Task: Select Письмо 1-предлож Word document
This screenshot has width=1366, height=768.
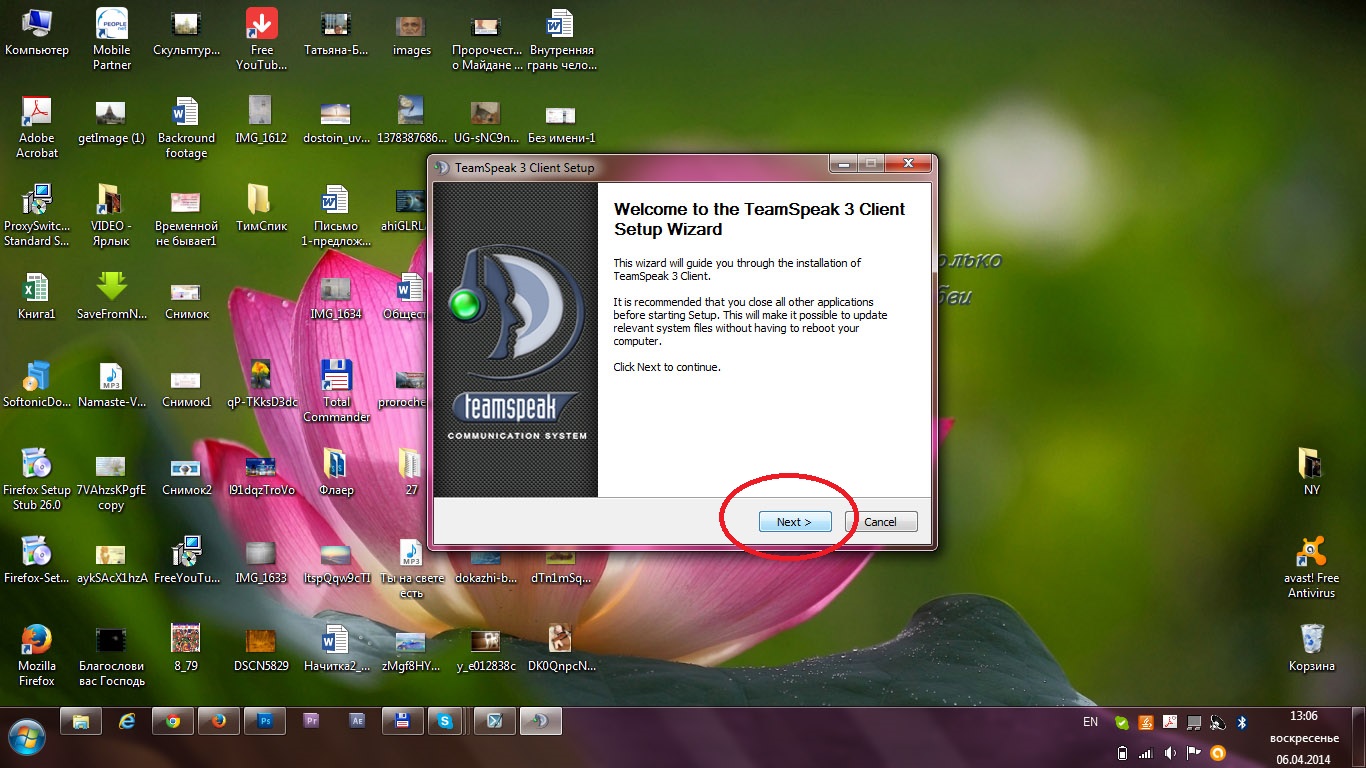Action: coord(336,215)
